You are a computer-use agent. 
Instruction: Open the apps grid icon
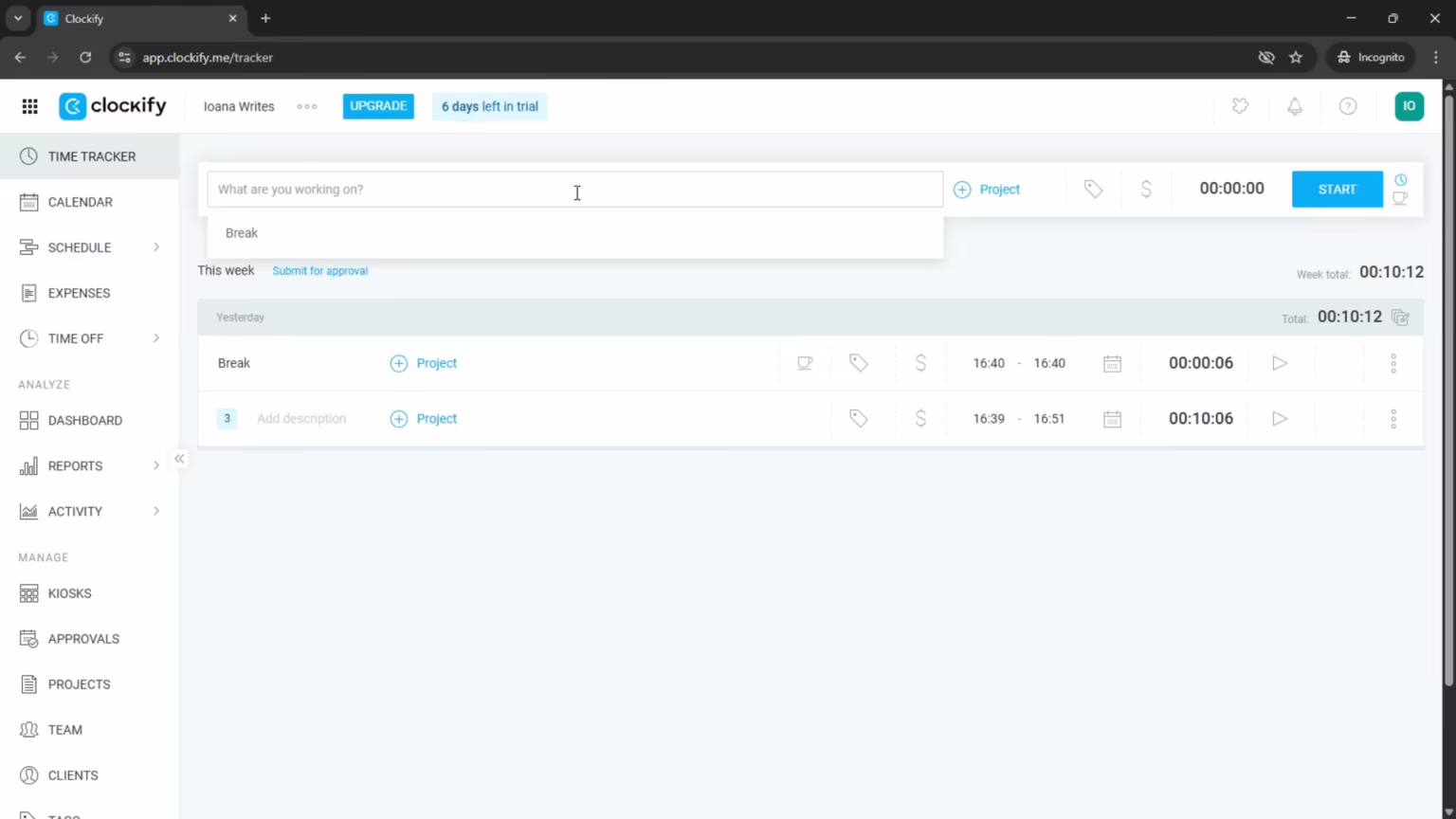coord(29,106)
